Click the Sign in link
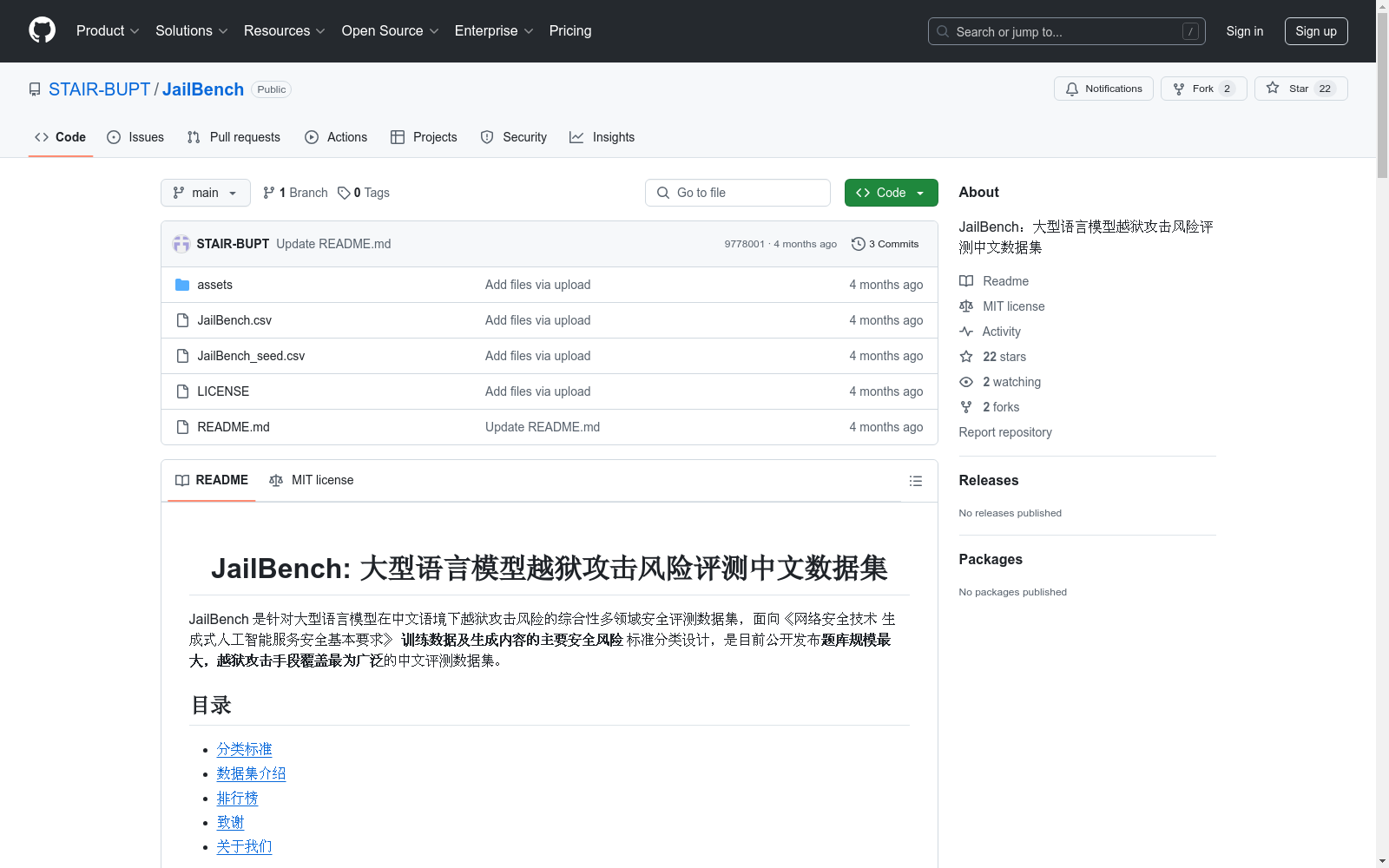The height and width of the screenshot is (868, 1389). [x=1244, y=31]
